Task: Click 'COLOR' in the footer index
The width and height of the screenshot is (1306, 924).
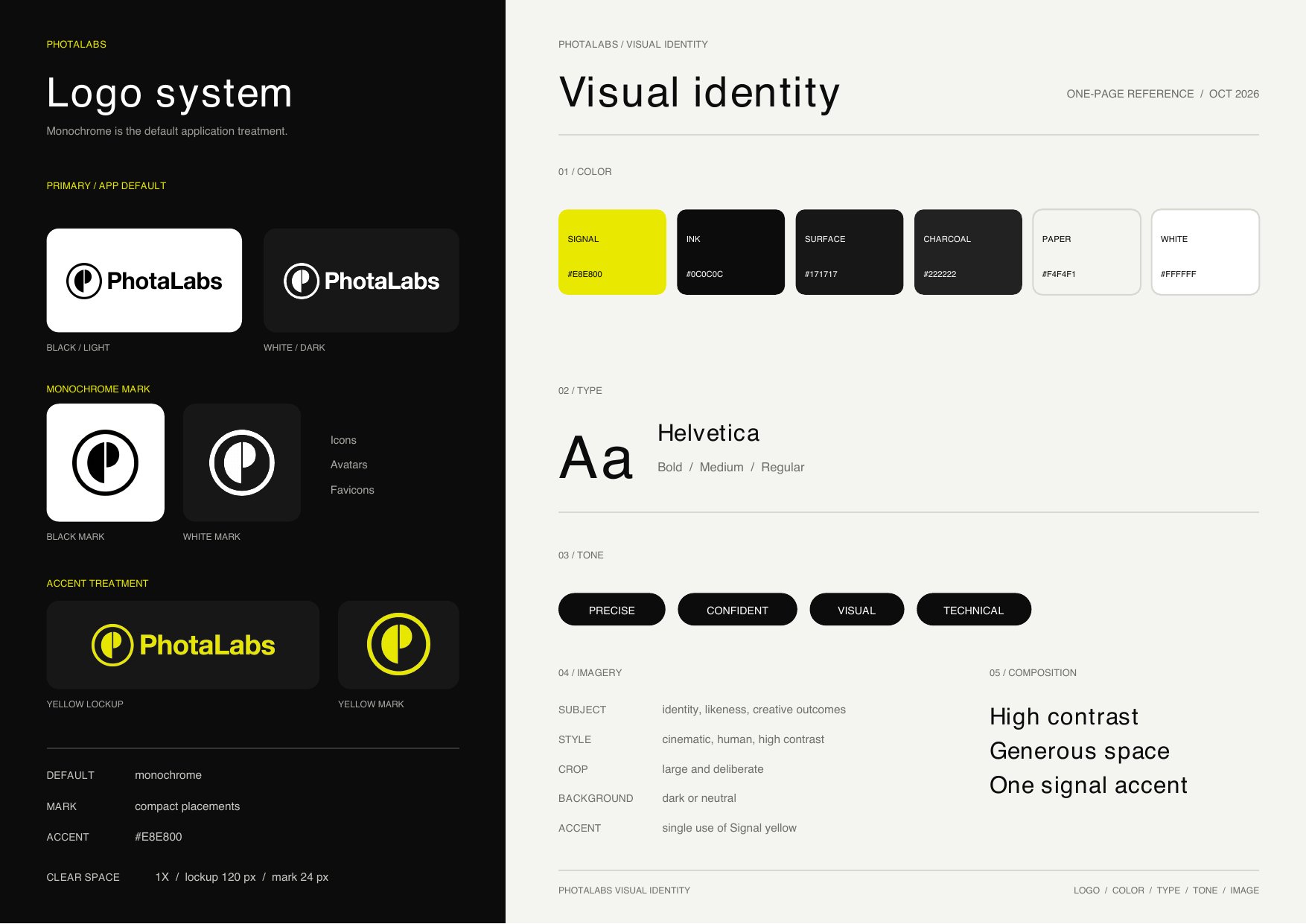Action: pyautogui.click(x=1128, y=890)
